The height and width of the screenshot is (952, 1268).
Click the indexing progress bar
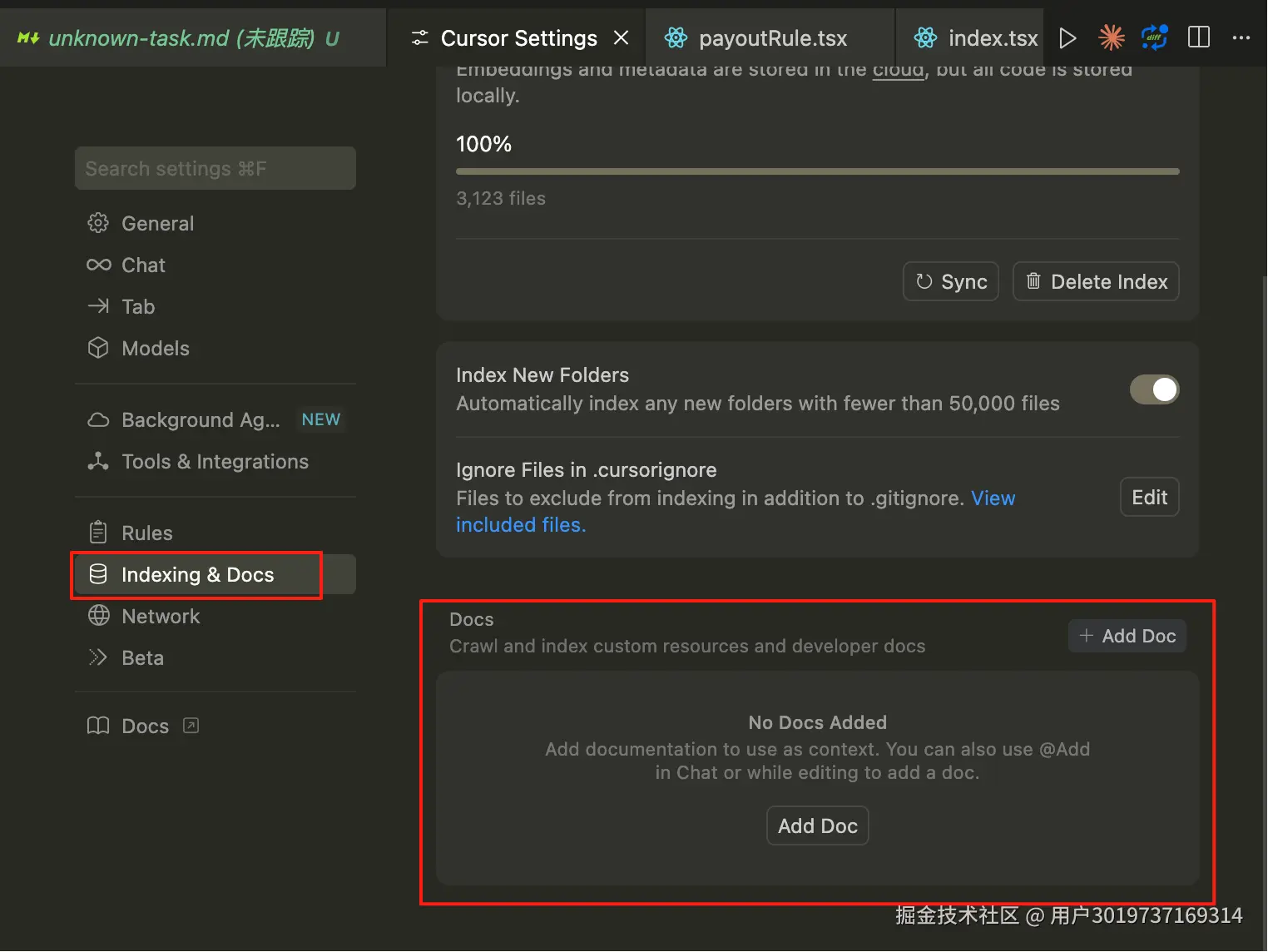pos(817,171)
